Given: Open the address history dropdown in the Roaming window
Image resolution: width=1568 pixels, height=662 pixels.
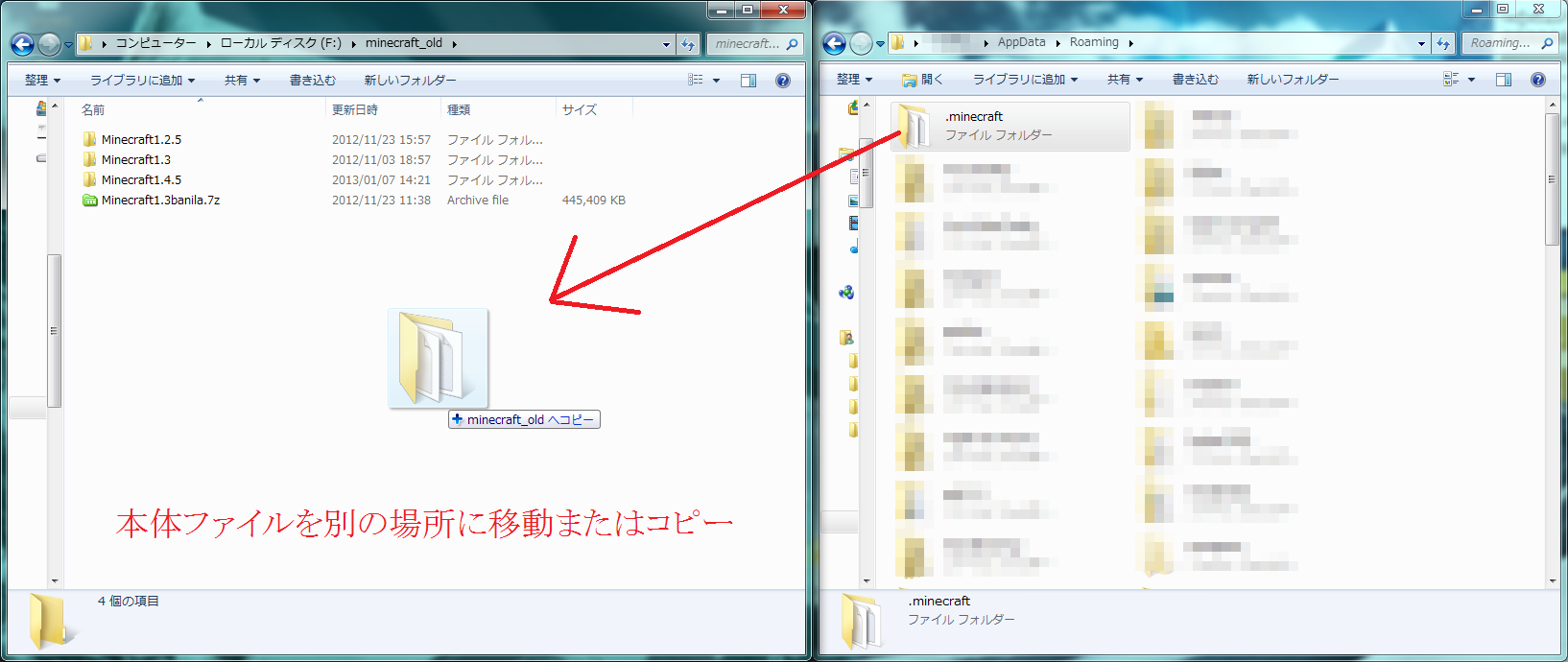Looking at the screenshot, I should click(x=1421, y=43).
